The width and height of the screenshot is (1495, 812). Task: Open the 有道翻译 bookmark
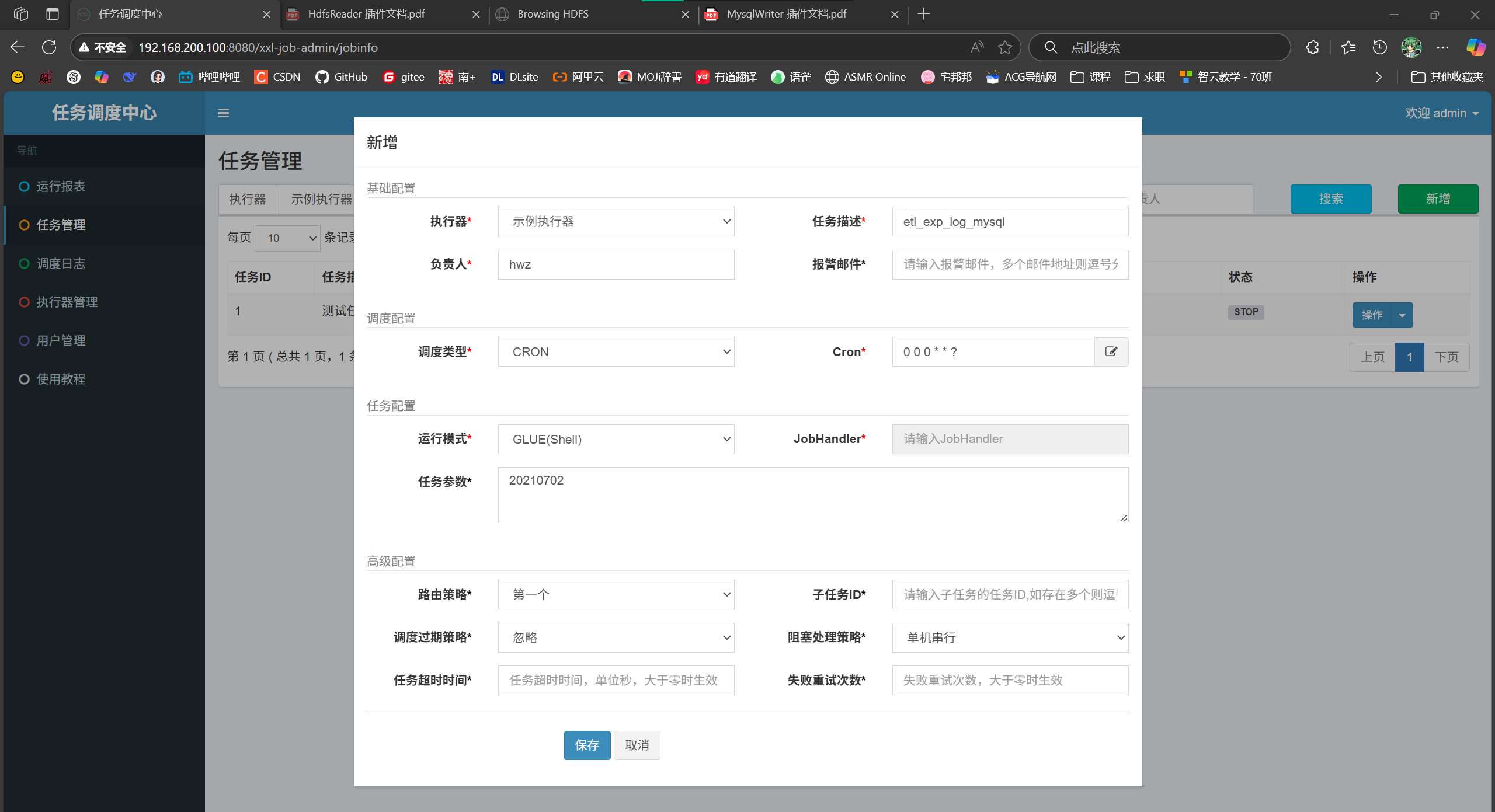click(x=726, y=76)
